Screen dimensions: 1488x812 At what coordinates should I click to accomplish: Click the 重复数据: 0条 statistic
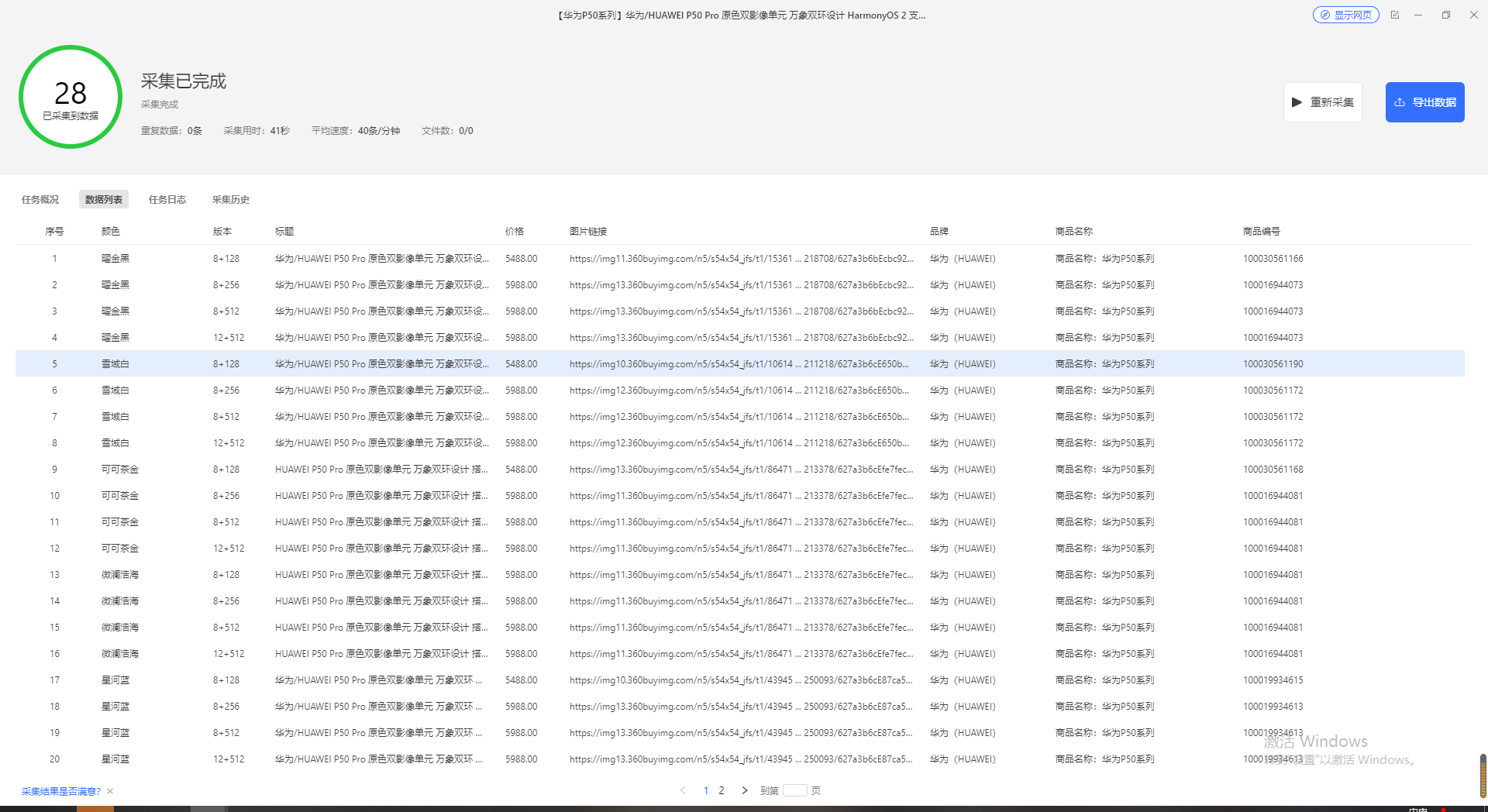pos(171,131)
